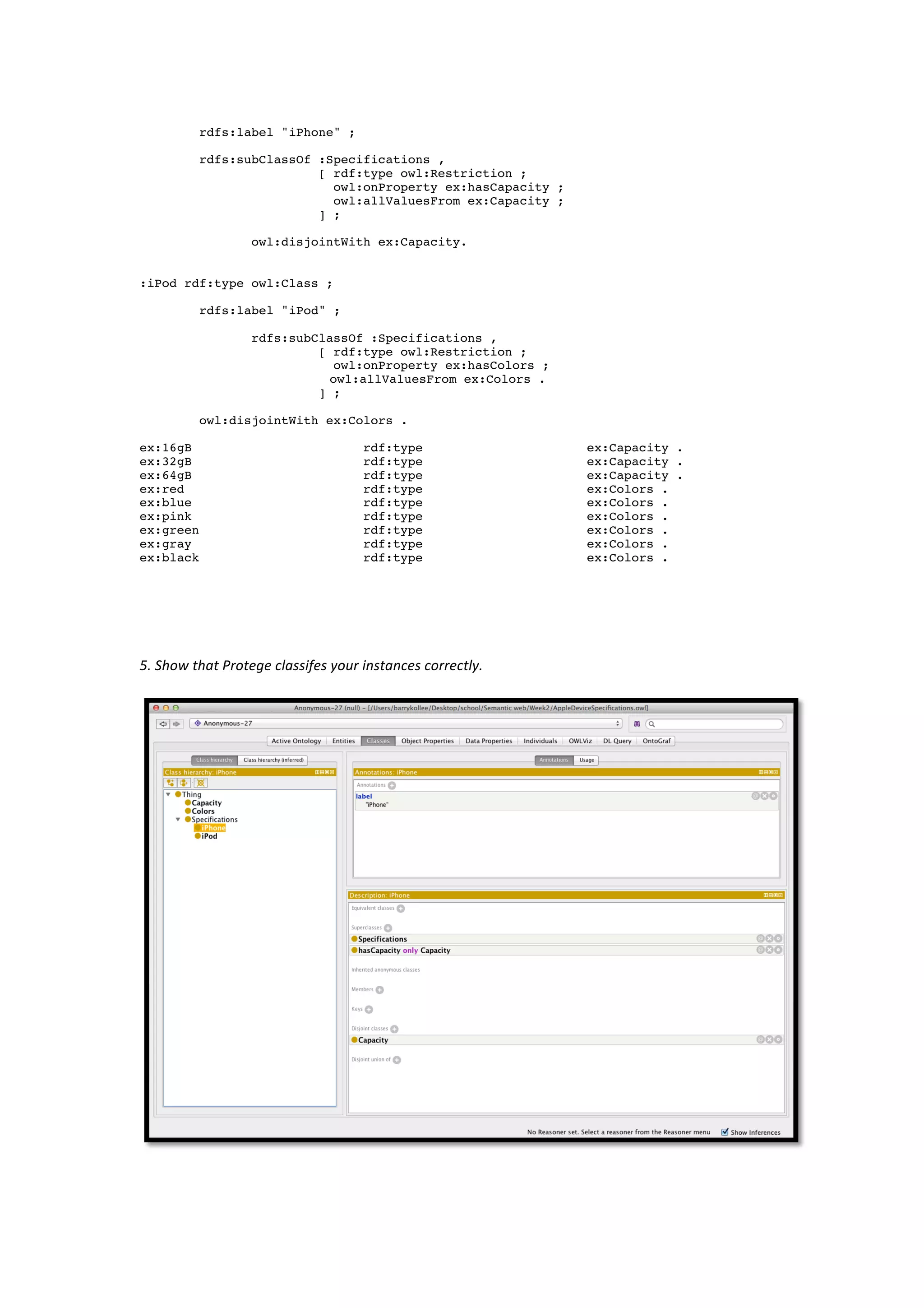This screenshot has height=1308, width=924.
Task: Add a superclass with plus icon
Action: pos(388,928)
